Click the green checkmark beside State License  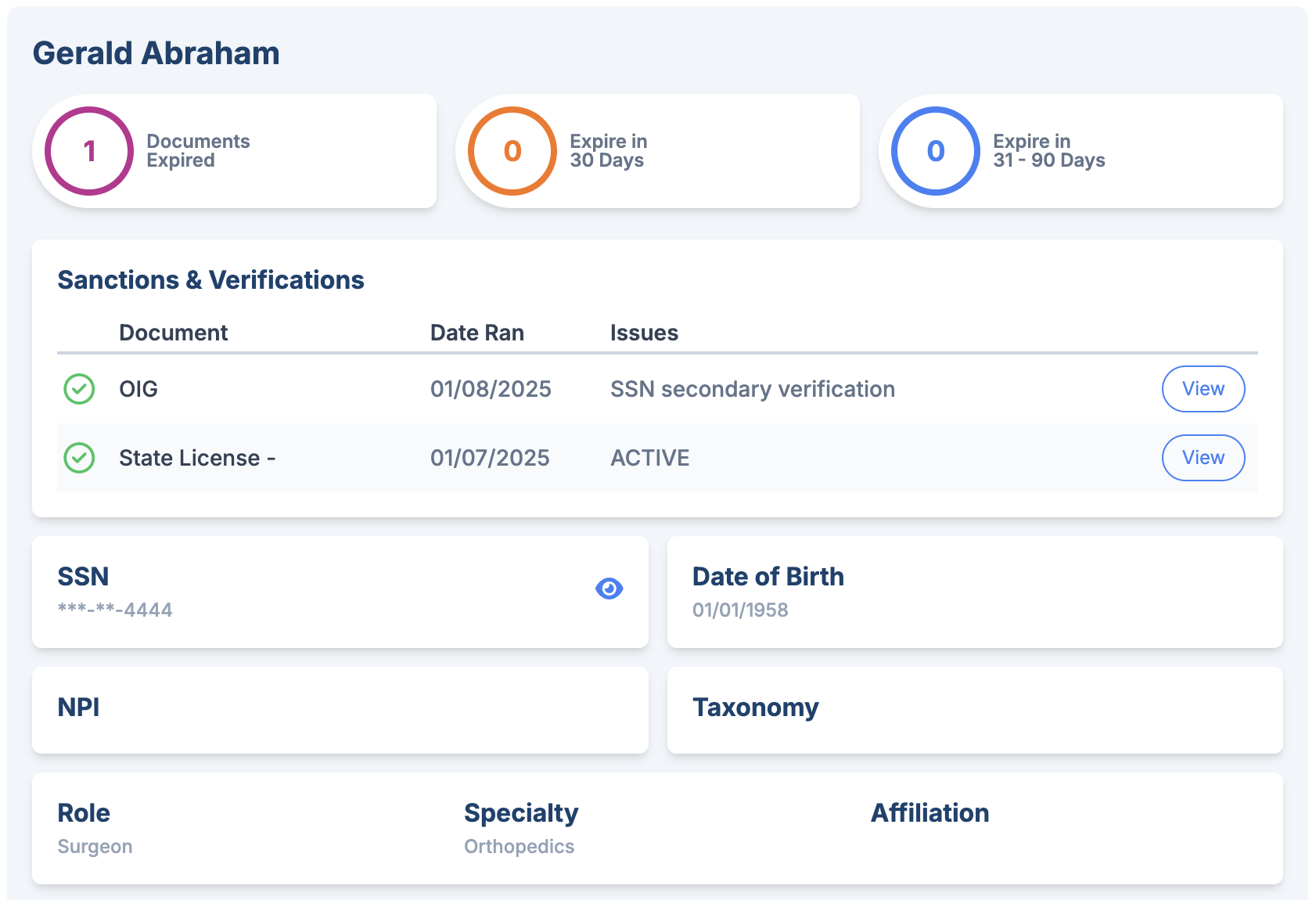point(79,458)
